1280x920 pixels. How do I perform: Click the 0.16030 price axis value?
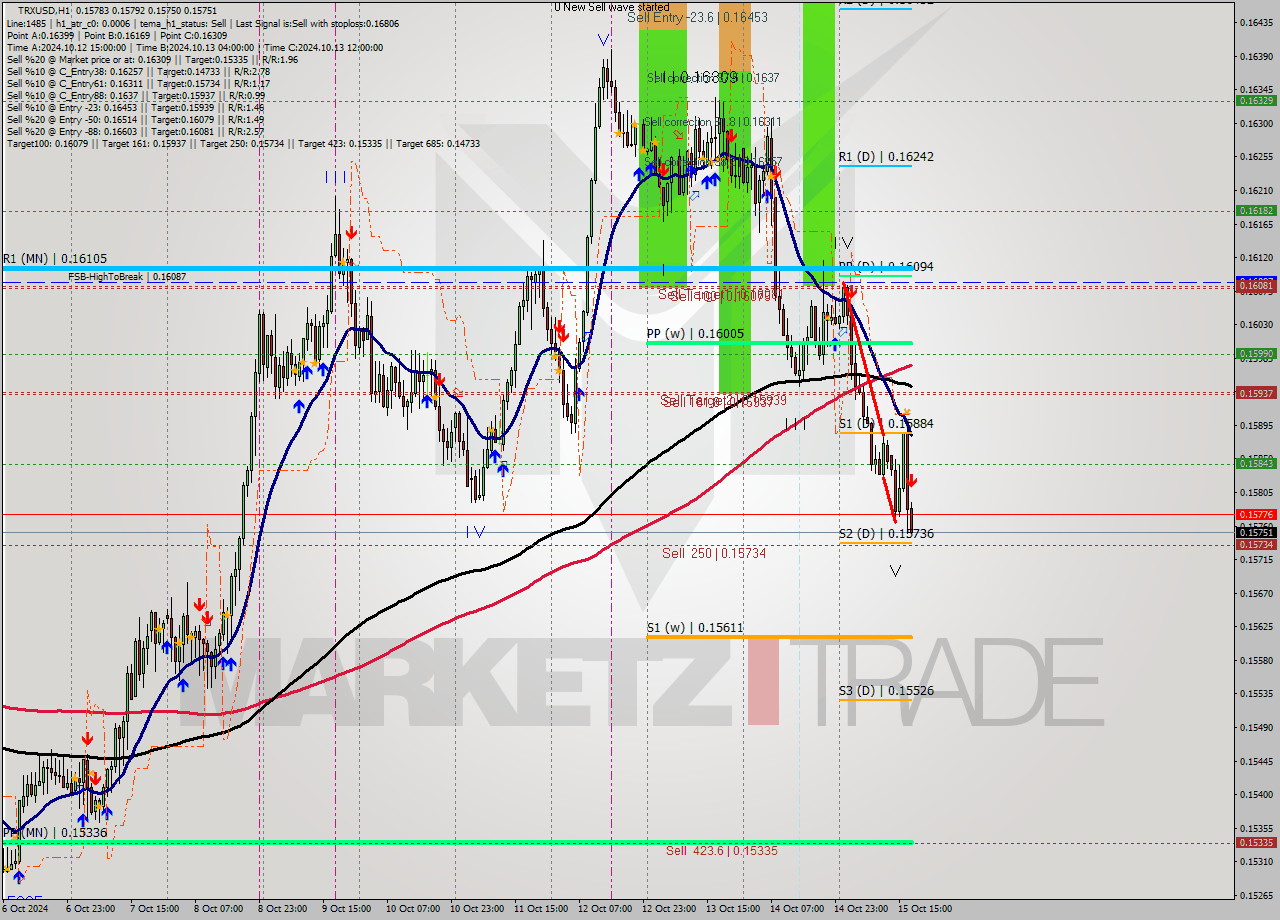coord(1257,324)
